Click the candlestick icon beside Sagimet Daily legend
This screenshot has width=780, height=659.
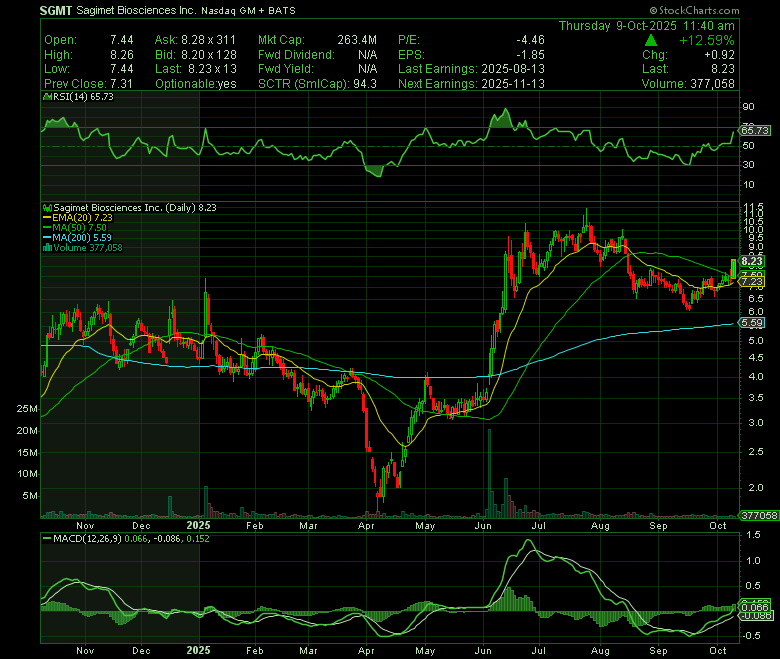(x=47, y=208)
